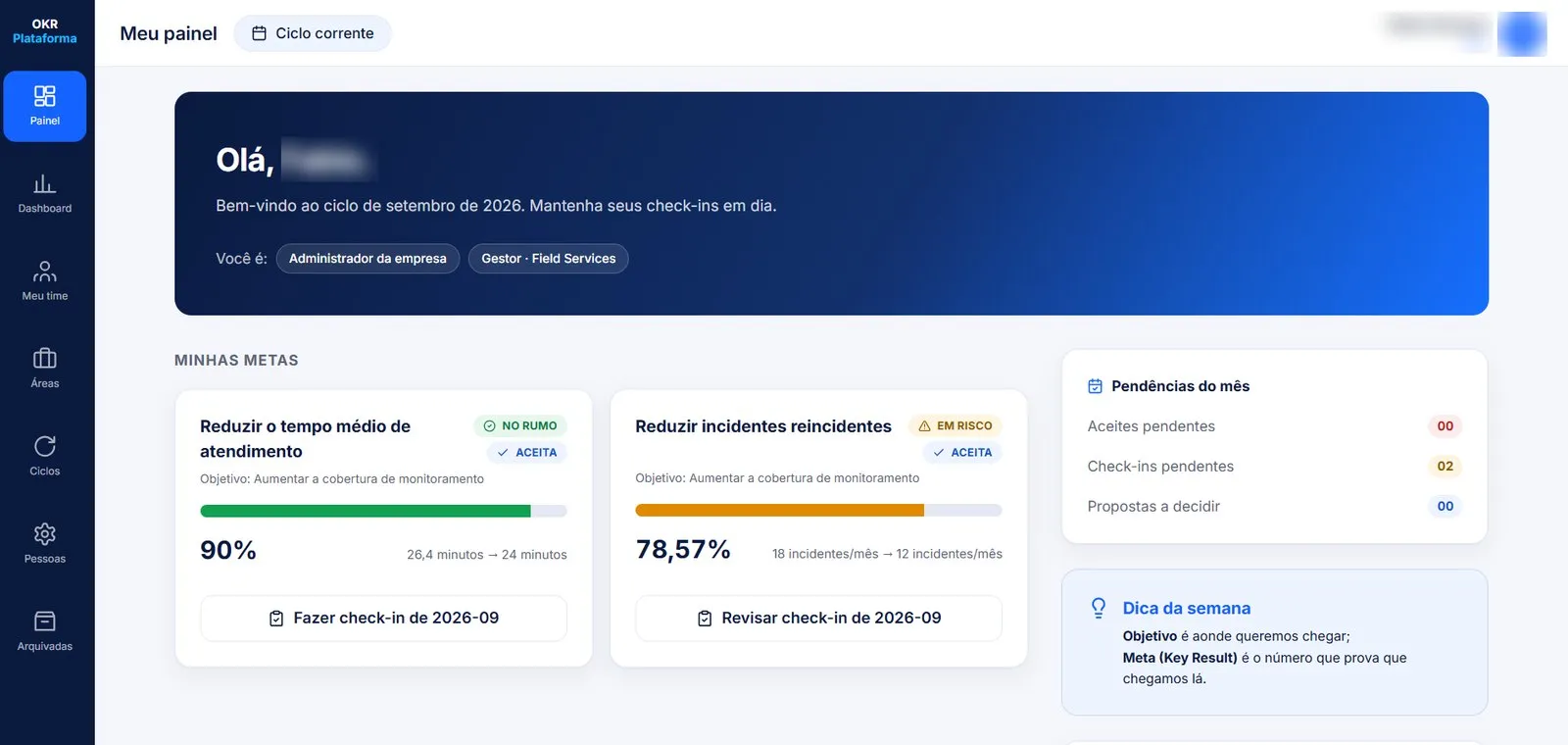
Task: Click the Pendências do mês calendar icon
Action: point(1096,386)
